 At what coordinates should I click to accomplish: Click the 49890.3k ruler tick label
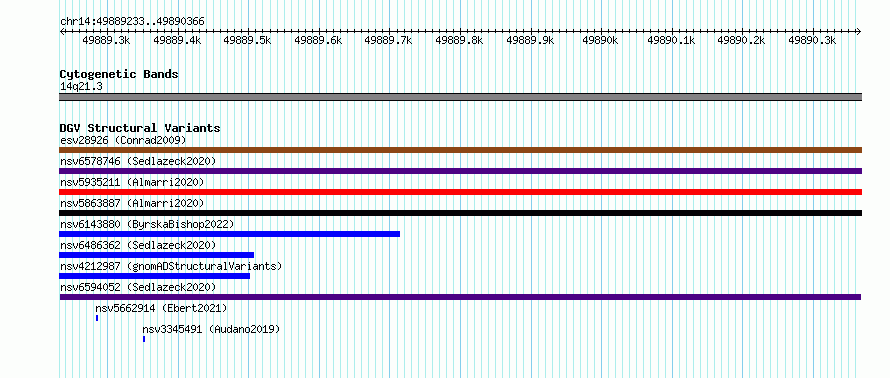(813, 40)
